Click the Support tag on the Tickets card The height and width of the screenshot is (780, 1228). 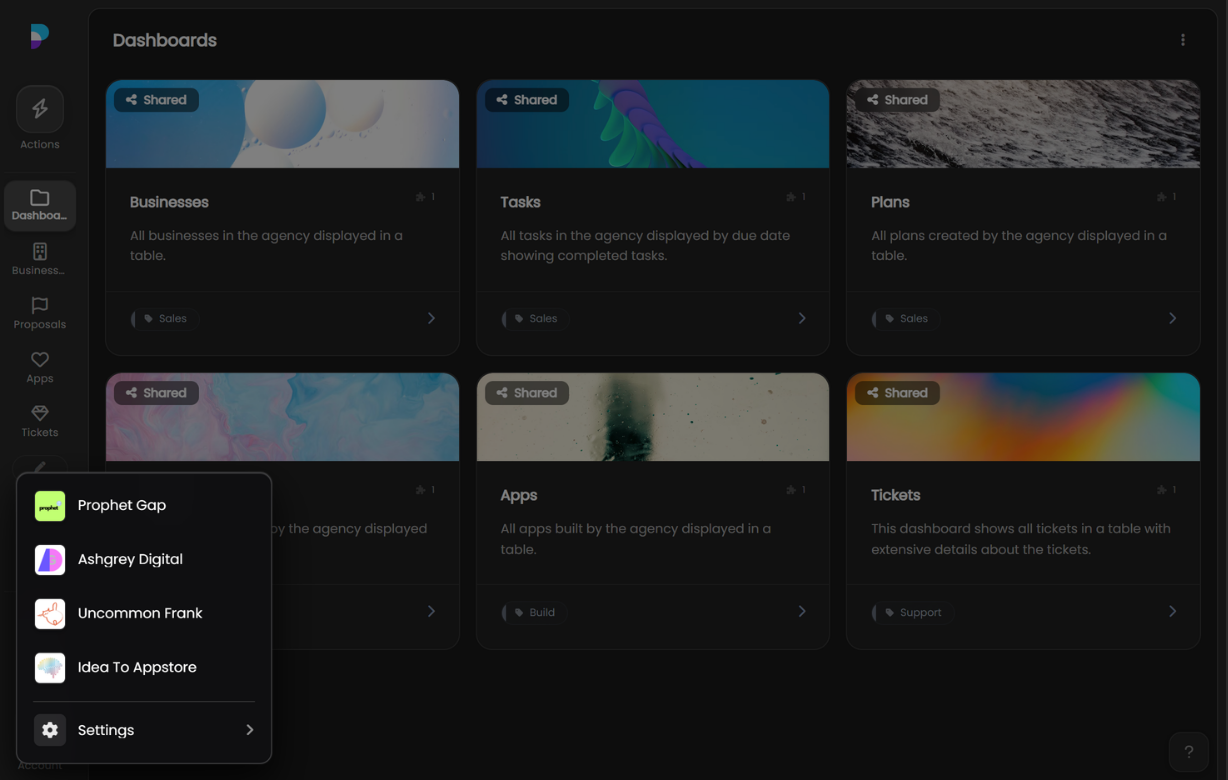pos(912,612)
